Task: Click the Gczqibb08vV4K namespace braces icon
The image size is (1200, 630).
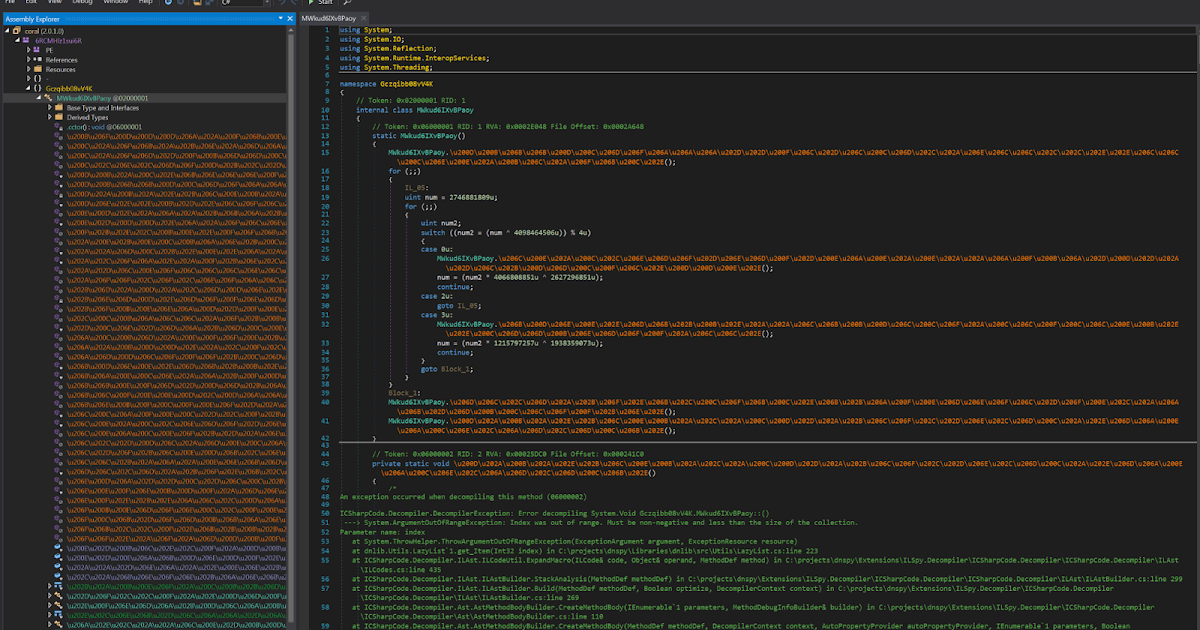Action: (x=38, y=88)
